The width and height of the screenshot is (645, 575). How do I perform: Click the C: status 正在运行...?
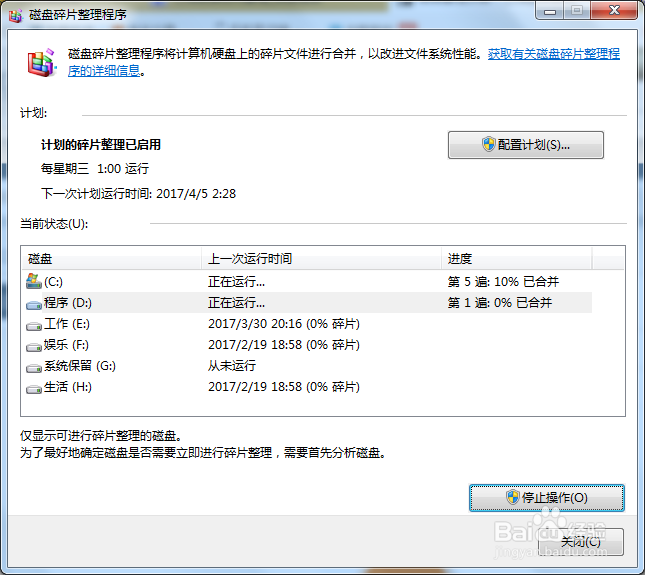click(237, 282)
